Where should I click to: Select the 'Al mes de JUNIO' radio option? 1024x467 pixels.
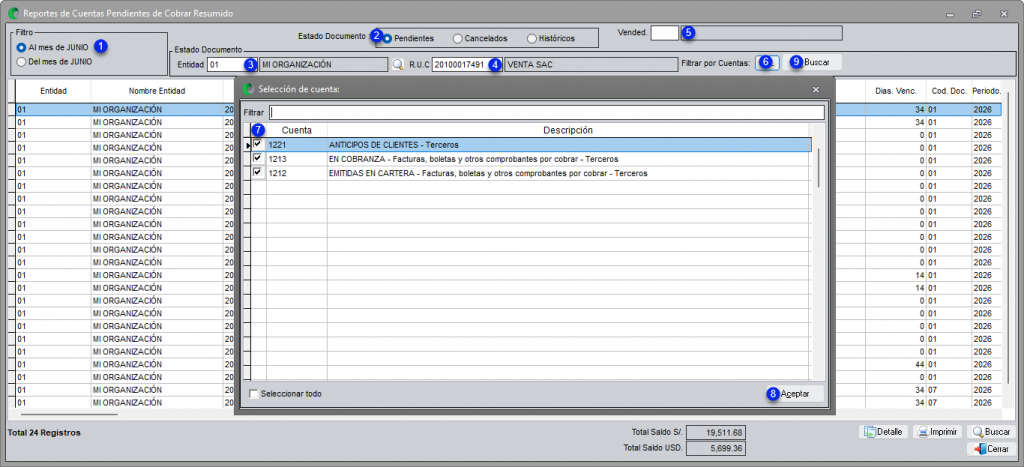22,48
